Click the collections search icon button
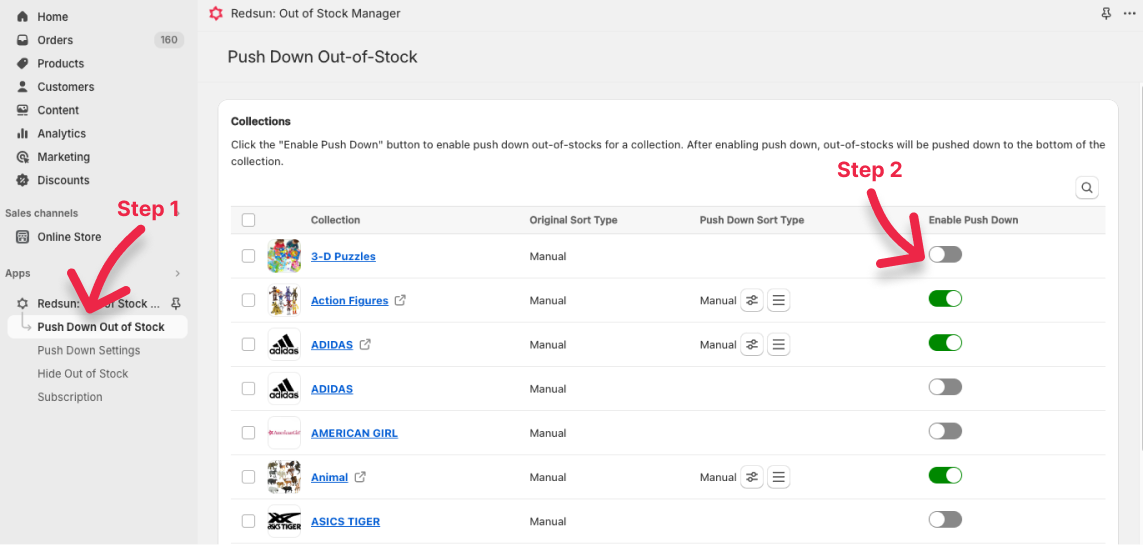The width and height of the screenshot is (1143, 545). [x=1087, y=188]
